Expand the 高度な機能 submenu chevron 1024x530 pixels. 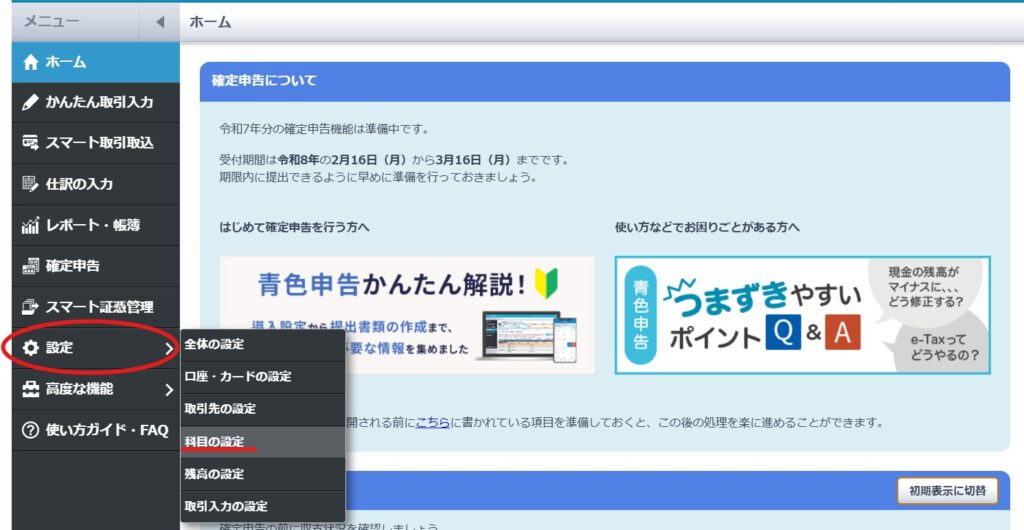pyautogui.click(x=168, y=389)
